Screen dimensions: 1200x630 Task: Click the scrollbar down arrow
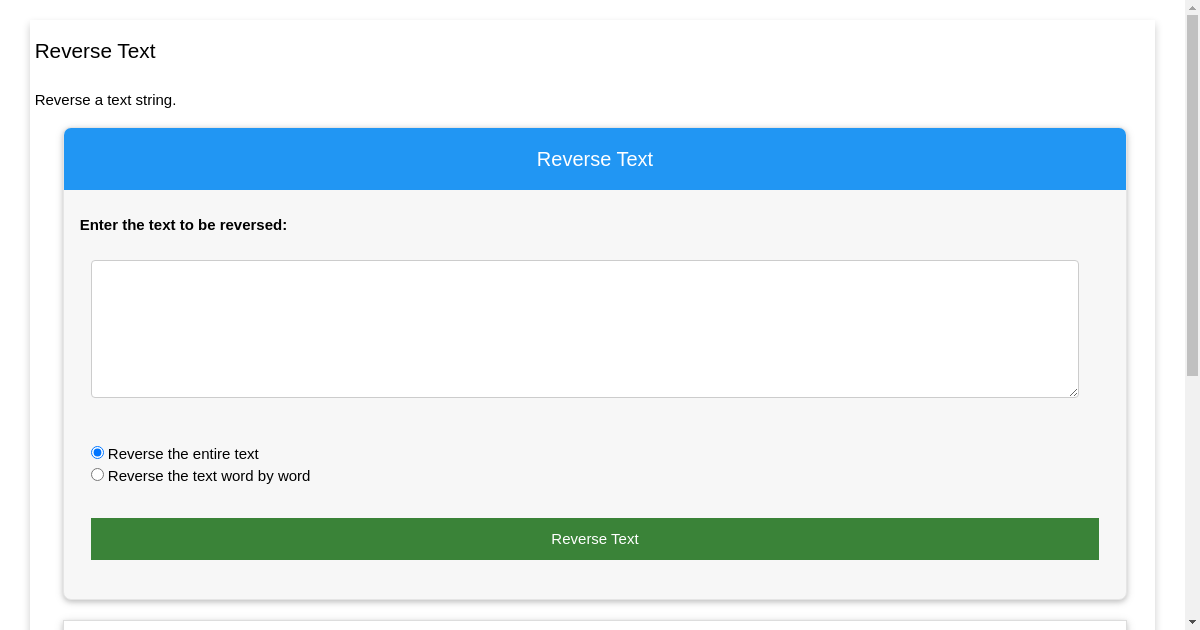tap(1191, 622)
